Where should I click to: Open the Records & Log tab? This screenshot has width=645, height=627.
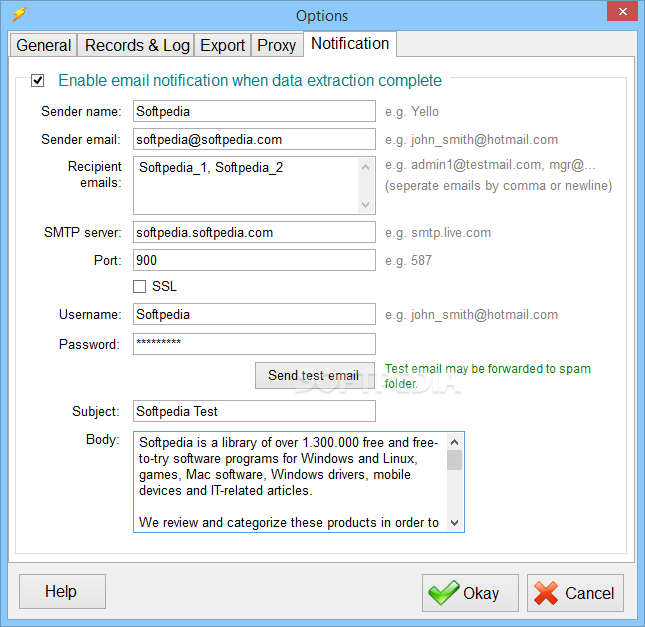point(137,45)
